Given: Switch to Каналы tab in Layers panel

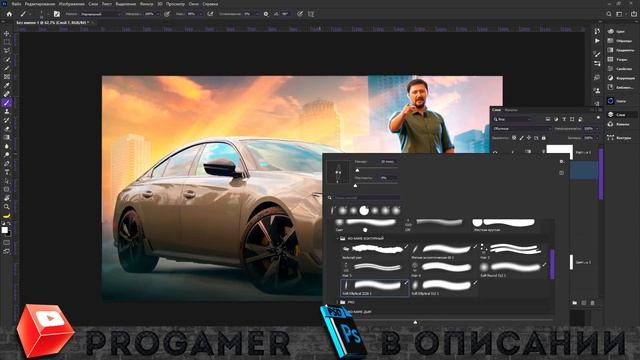Looking at the screenshot, I should point(511,110).
